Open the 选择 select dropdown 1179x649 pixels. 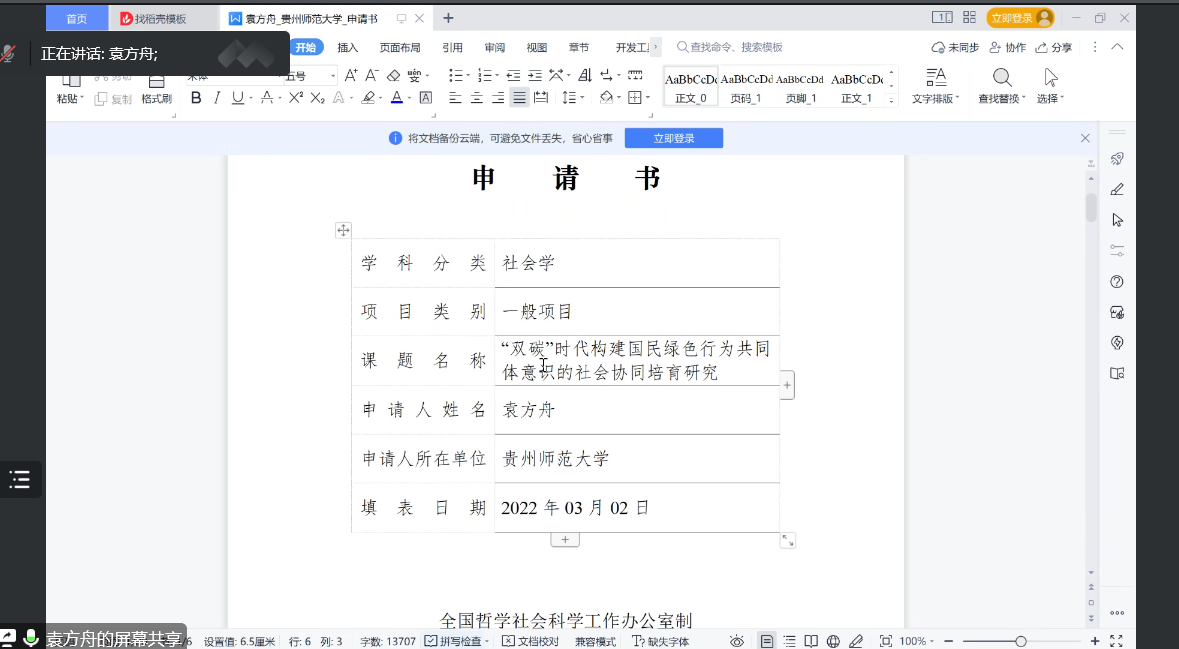pos(1050,86)
